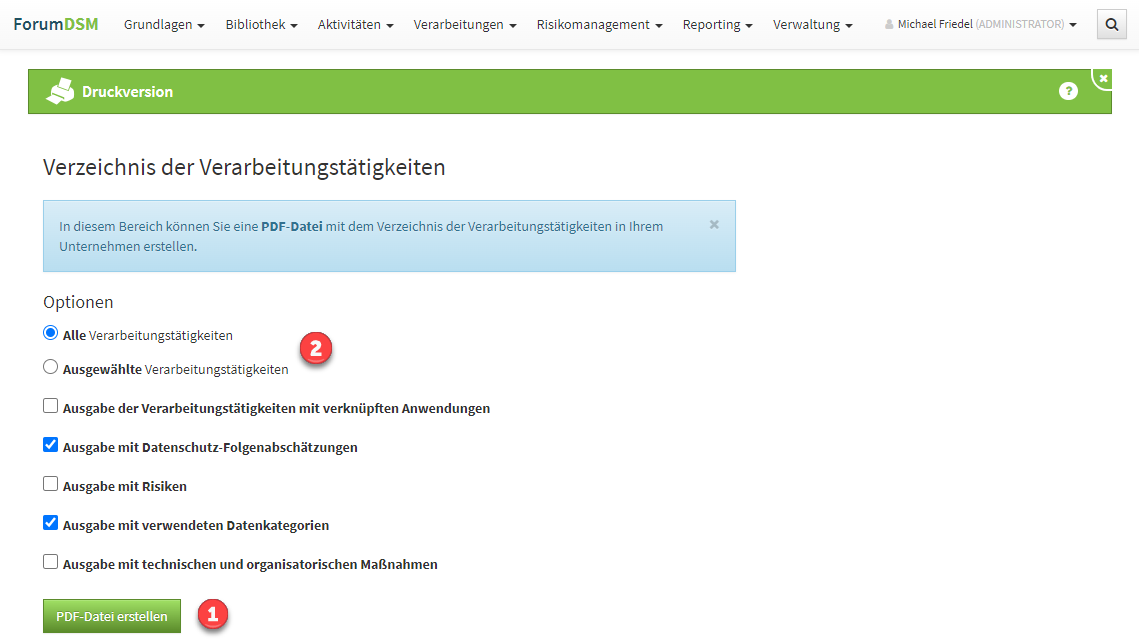Open the help question mark icon
The height and width of the screenshot is (644, 1139).
pos(1068,90)
